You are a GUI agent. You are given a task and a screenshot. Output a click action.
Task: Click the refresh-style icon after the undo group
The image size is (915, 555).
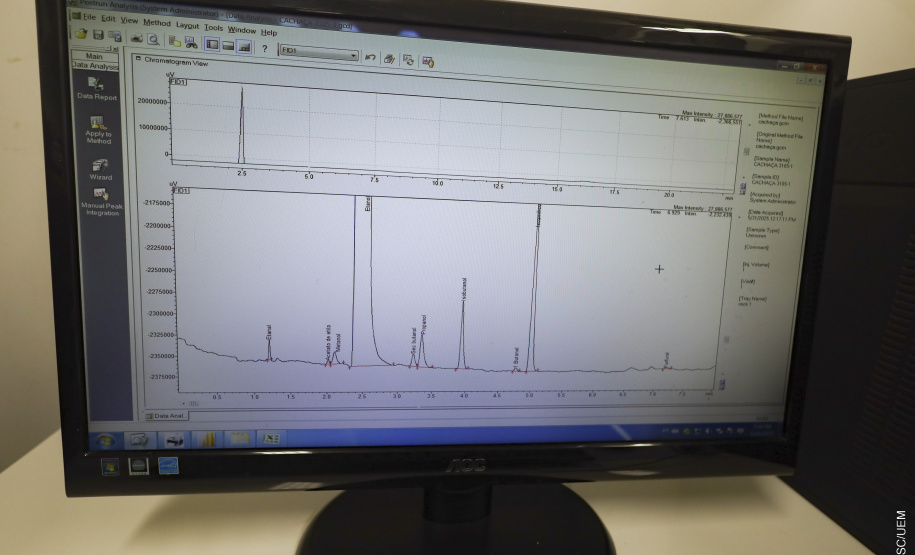[x=408, y=60]
